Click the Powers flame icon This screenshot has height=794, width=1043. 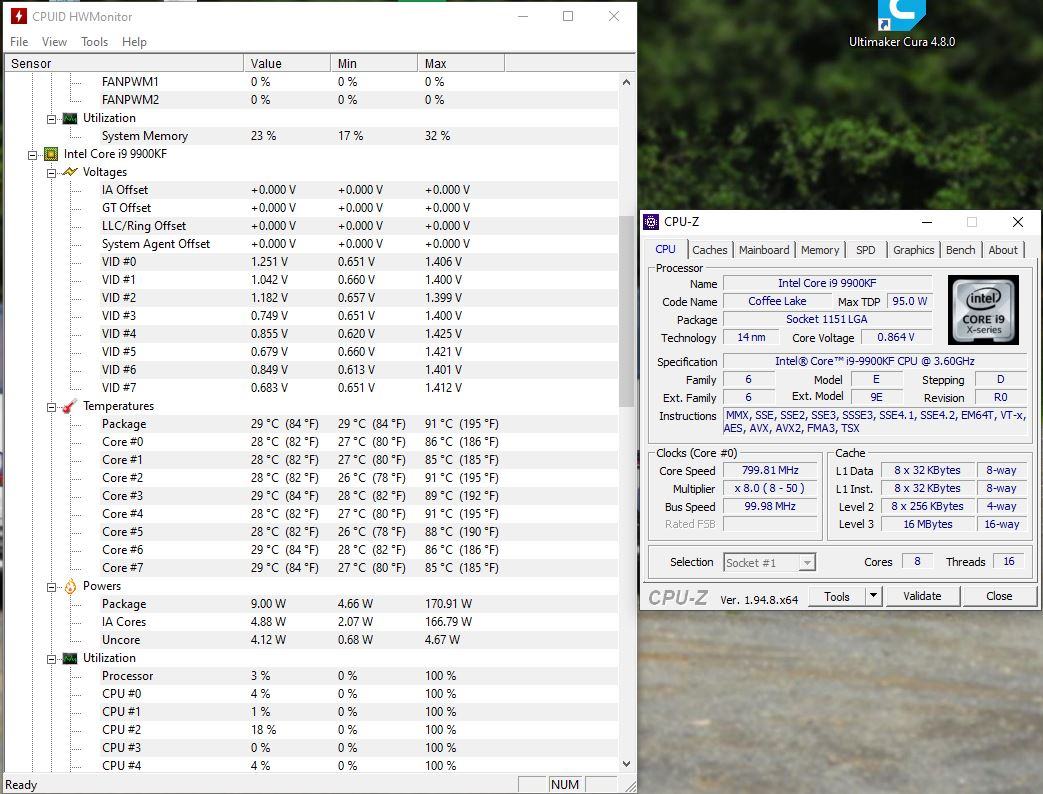[70, 586]
